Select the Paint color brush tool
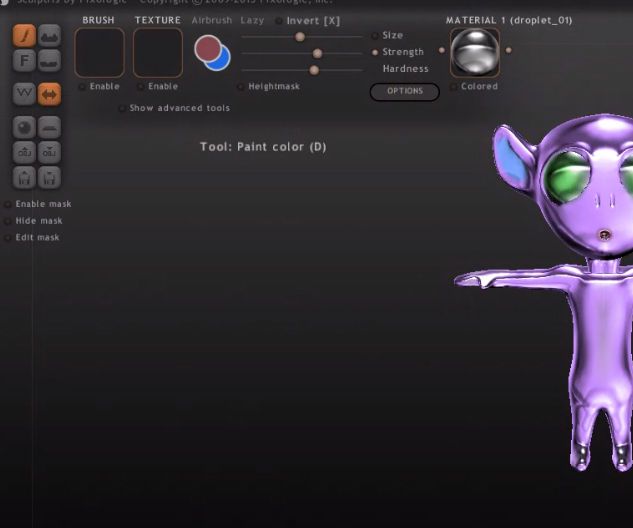Viewport: 633px width, 528px height. coord(24,36)
